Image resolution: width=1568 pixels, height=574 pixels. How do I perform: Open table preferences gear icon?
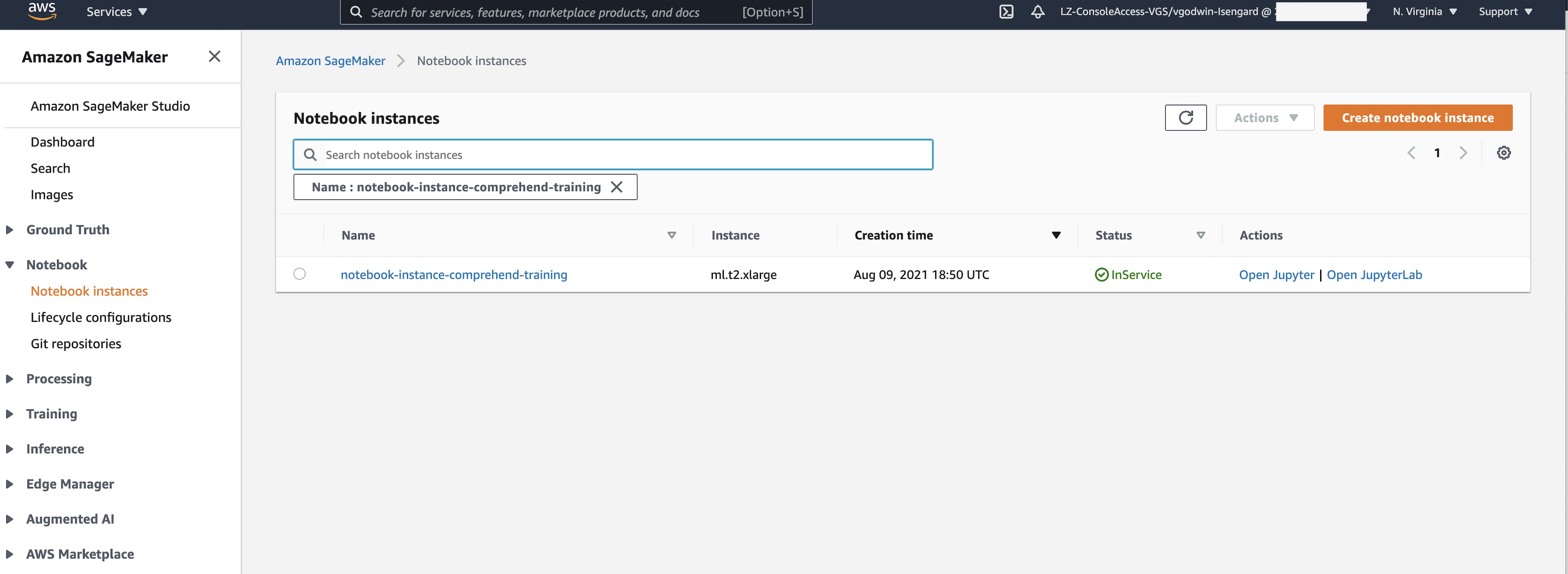[x=1503, y=153]
